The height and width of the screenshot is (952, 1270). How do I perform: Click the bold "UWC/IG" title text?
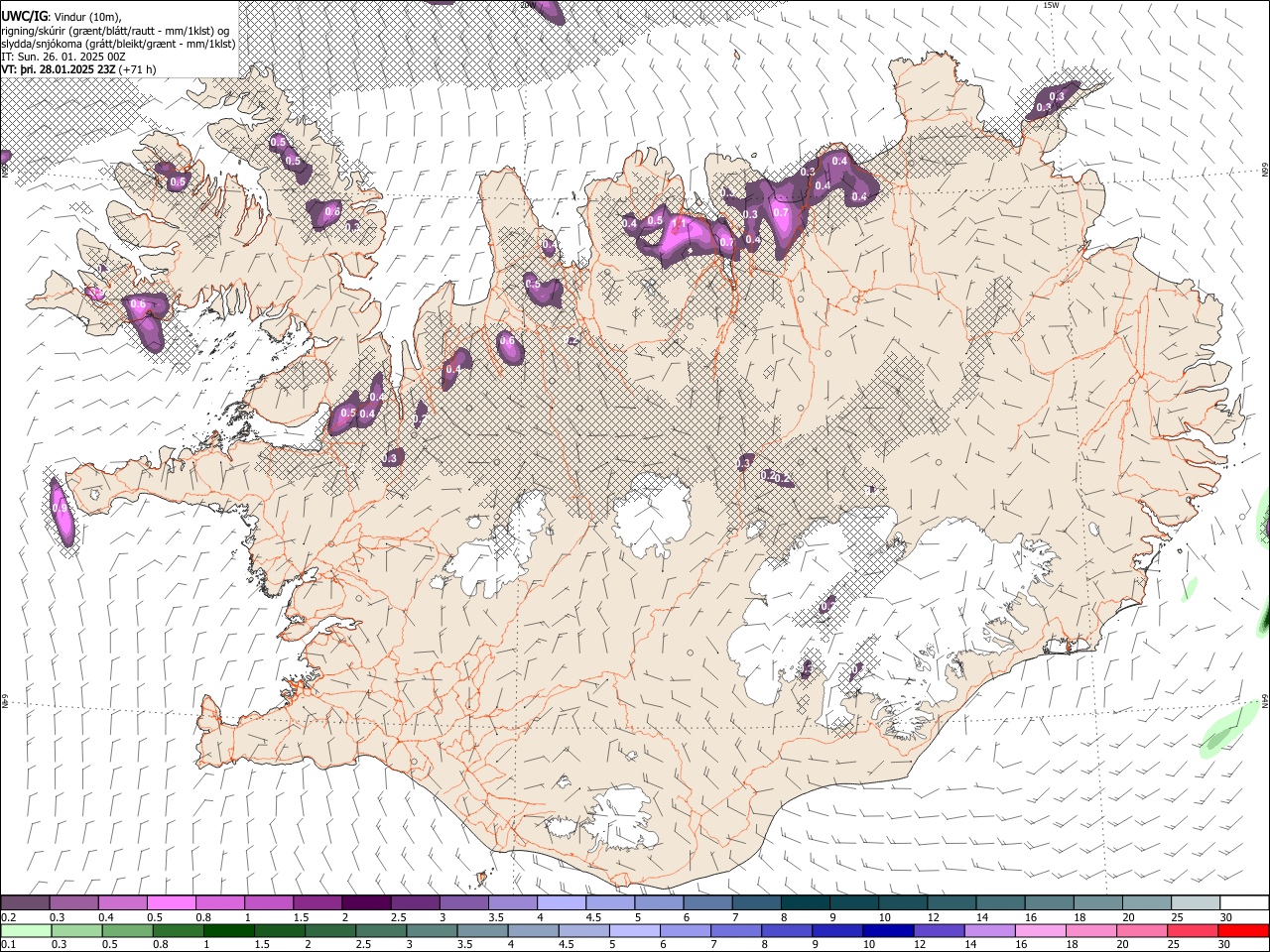(x=24, y=15)
